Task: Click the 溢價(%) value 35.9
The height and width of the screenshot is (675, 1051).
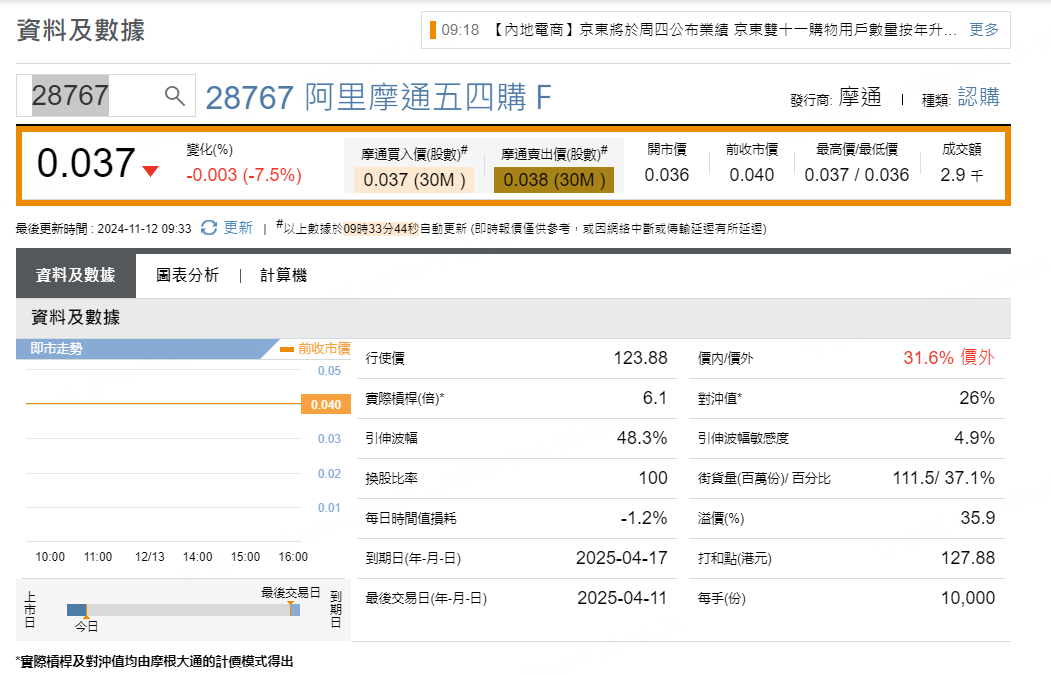Action: (x=978, y=518)
